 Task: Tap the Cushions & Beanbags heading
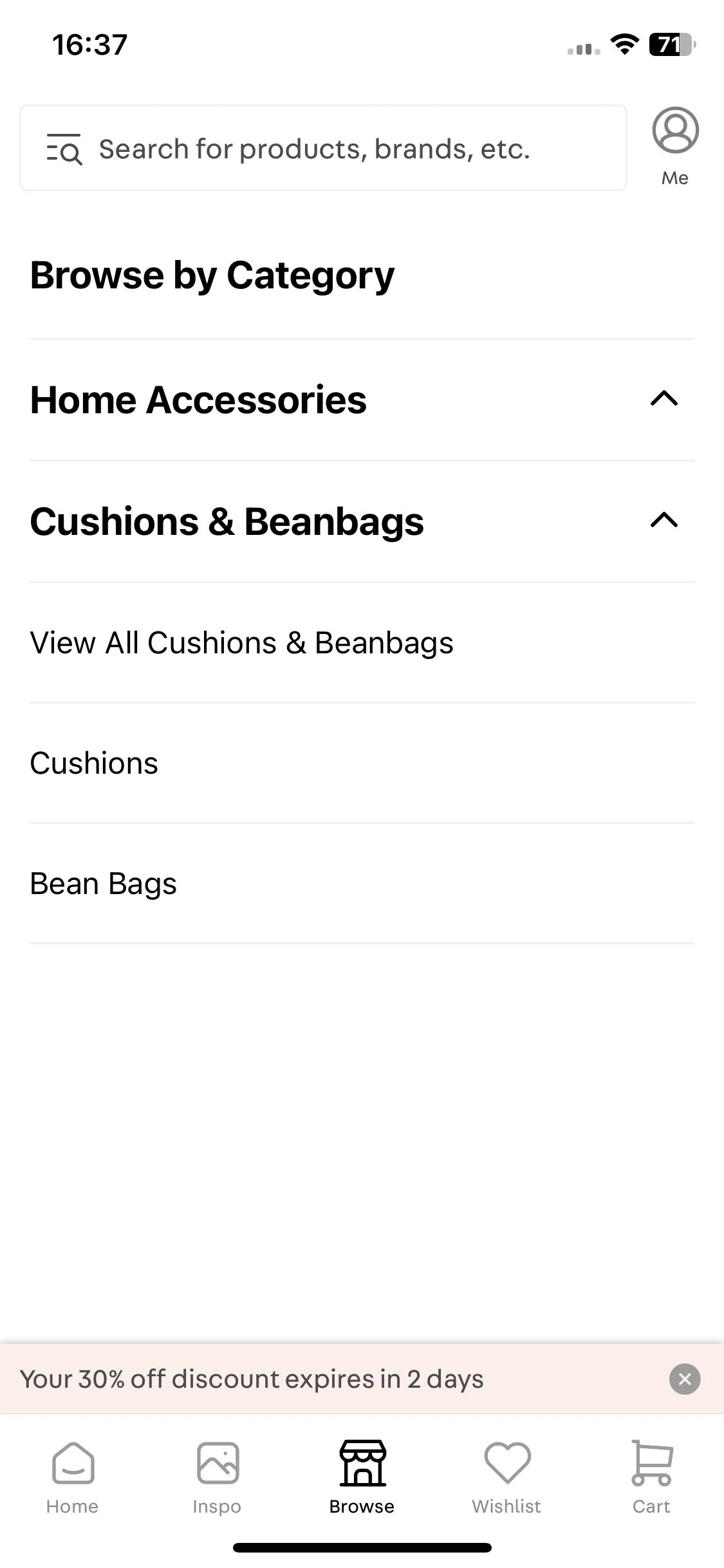[x=227, y=521]
